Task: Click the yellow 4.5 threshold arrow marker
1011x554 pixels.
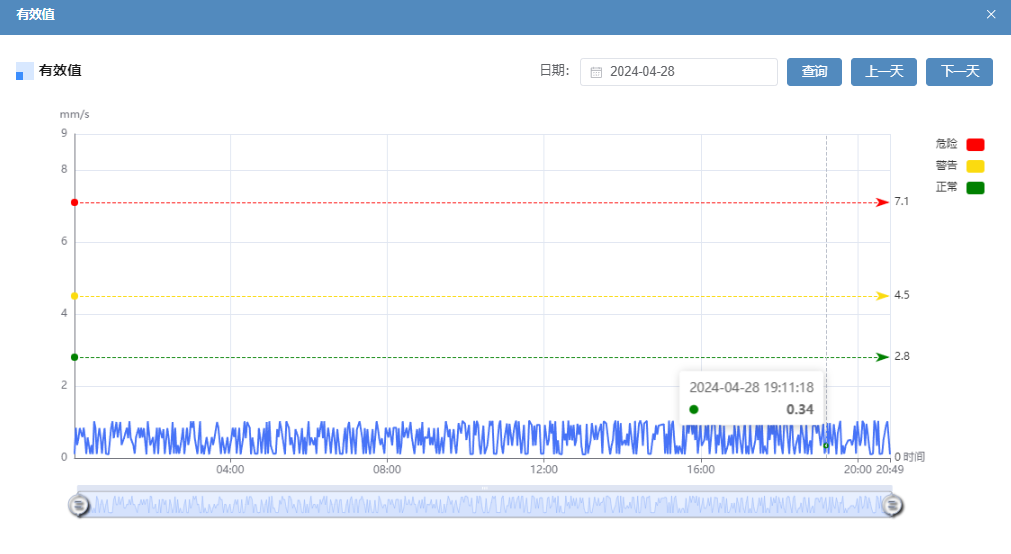Action: pos(882,296)
